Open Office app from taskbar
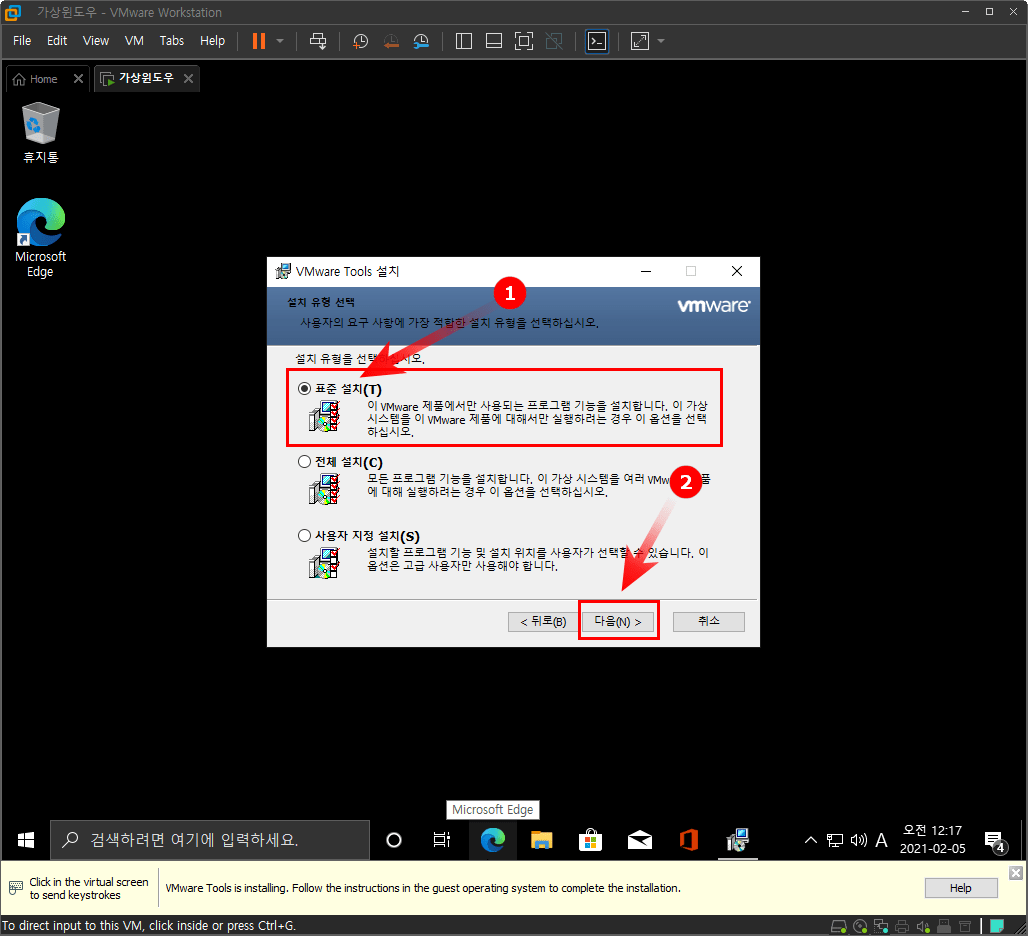Viewport: 1028px width, 936px height. pos(689,840)
